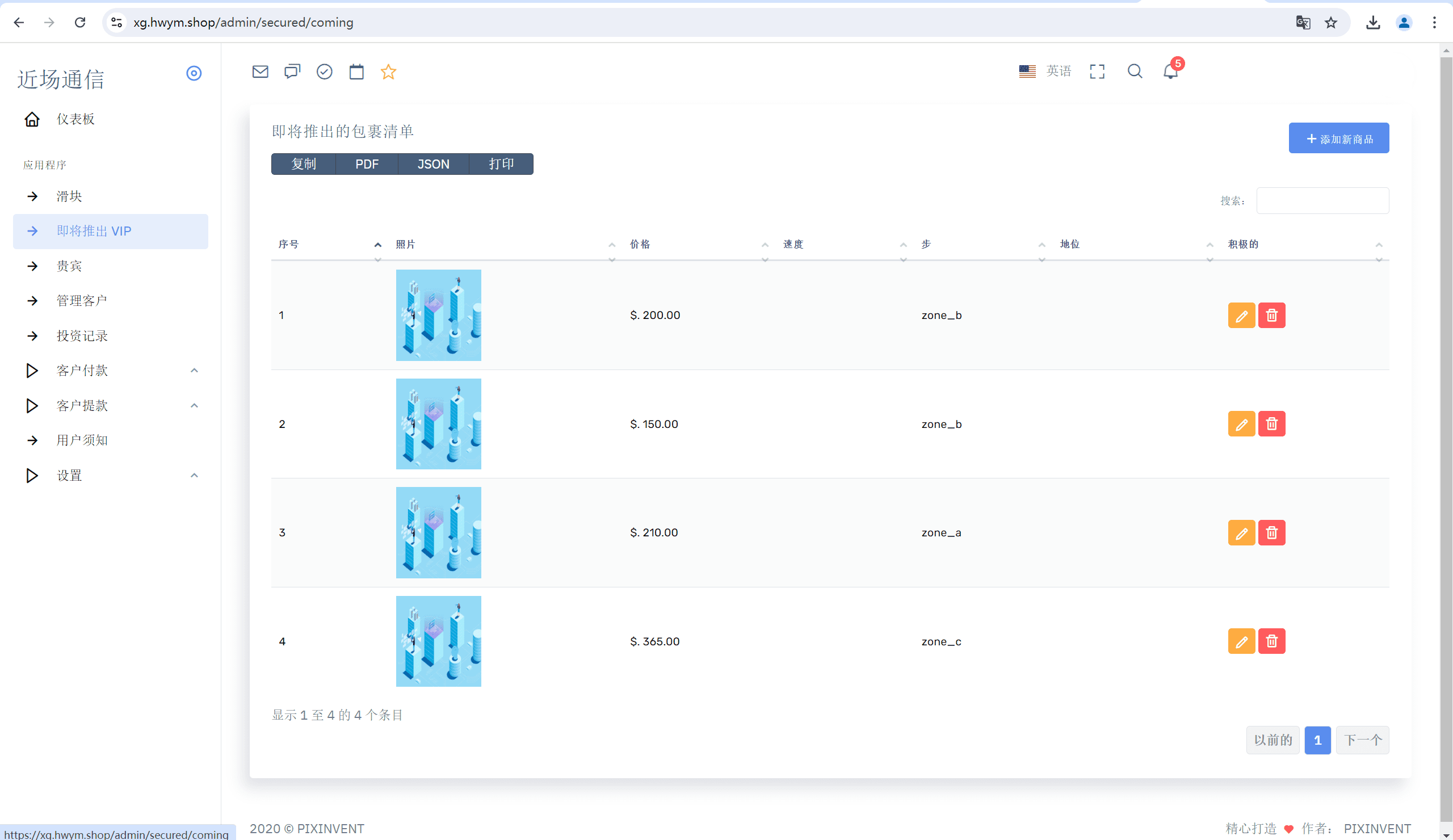Open the mail envelope icon

[x=260, y=72]
